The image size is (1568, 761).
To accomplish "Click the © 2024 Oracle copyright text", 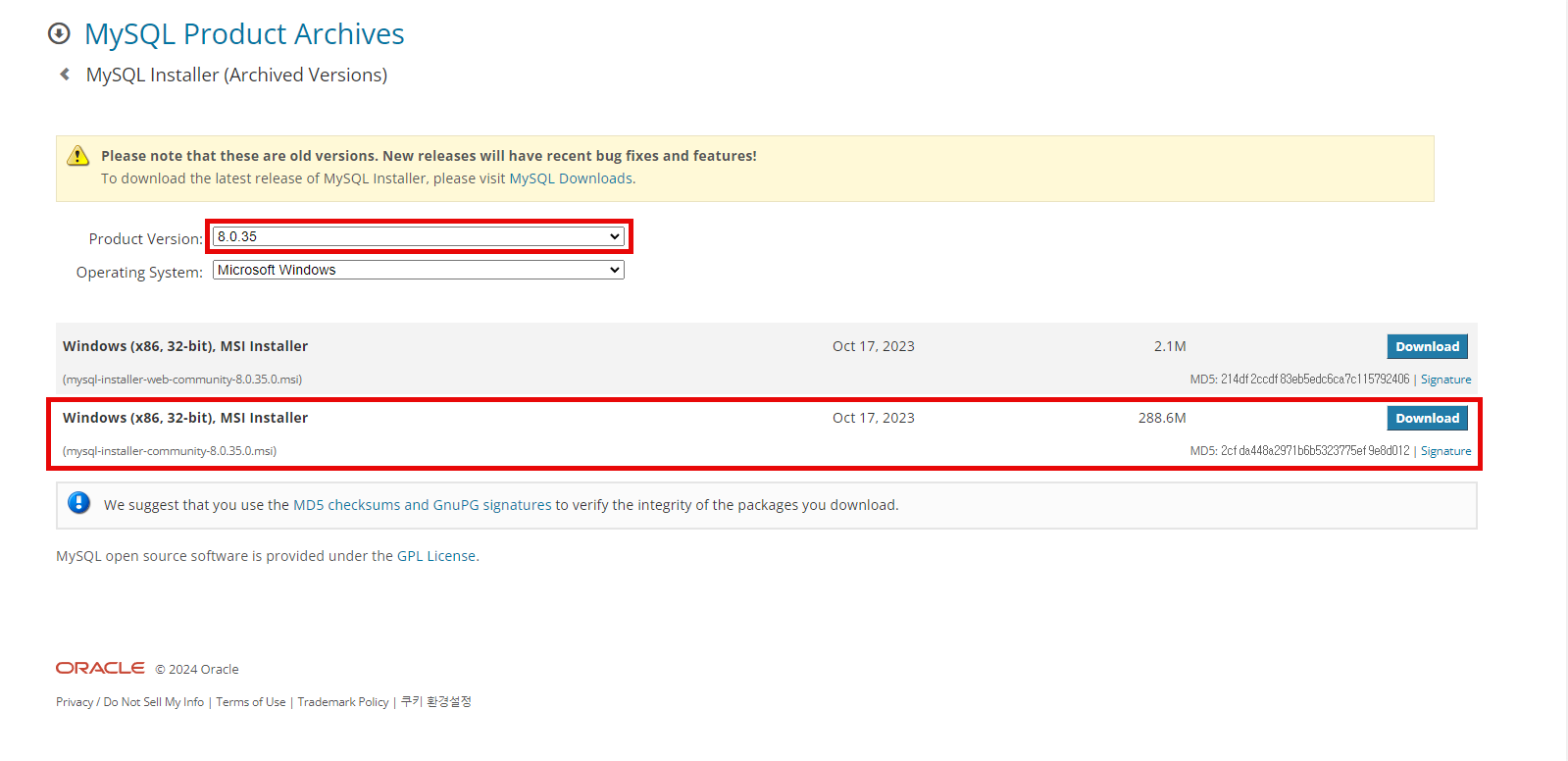I will 197,670.
